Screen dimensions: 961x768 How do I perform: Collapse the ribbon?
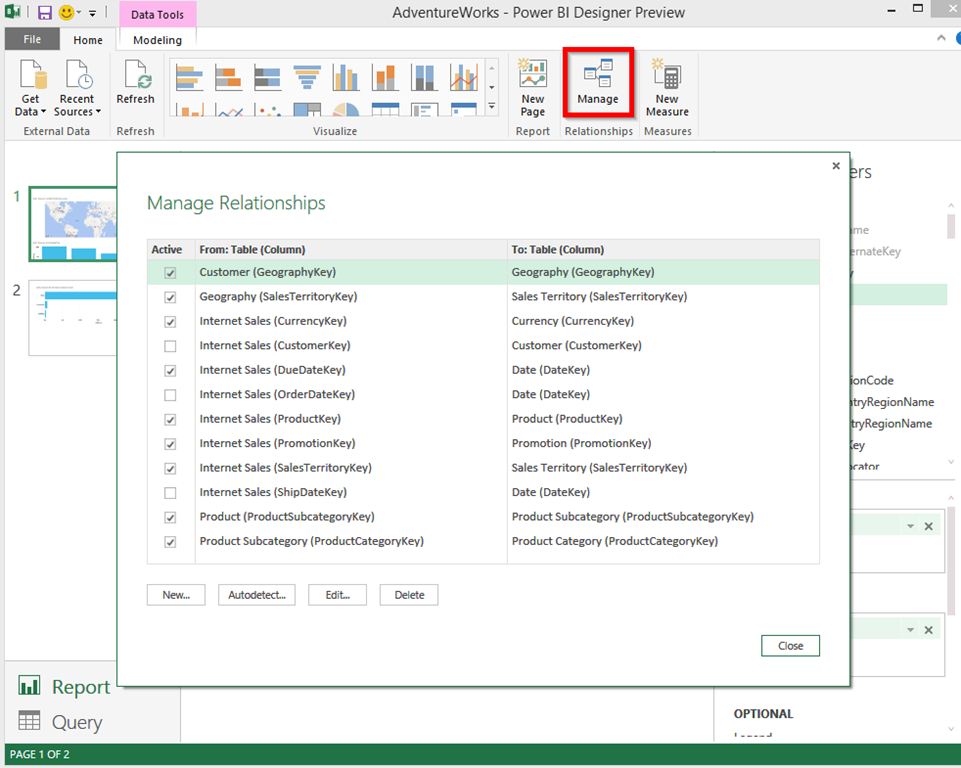coord(941,38)
